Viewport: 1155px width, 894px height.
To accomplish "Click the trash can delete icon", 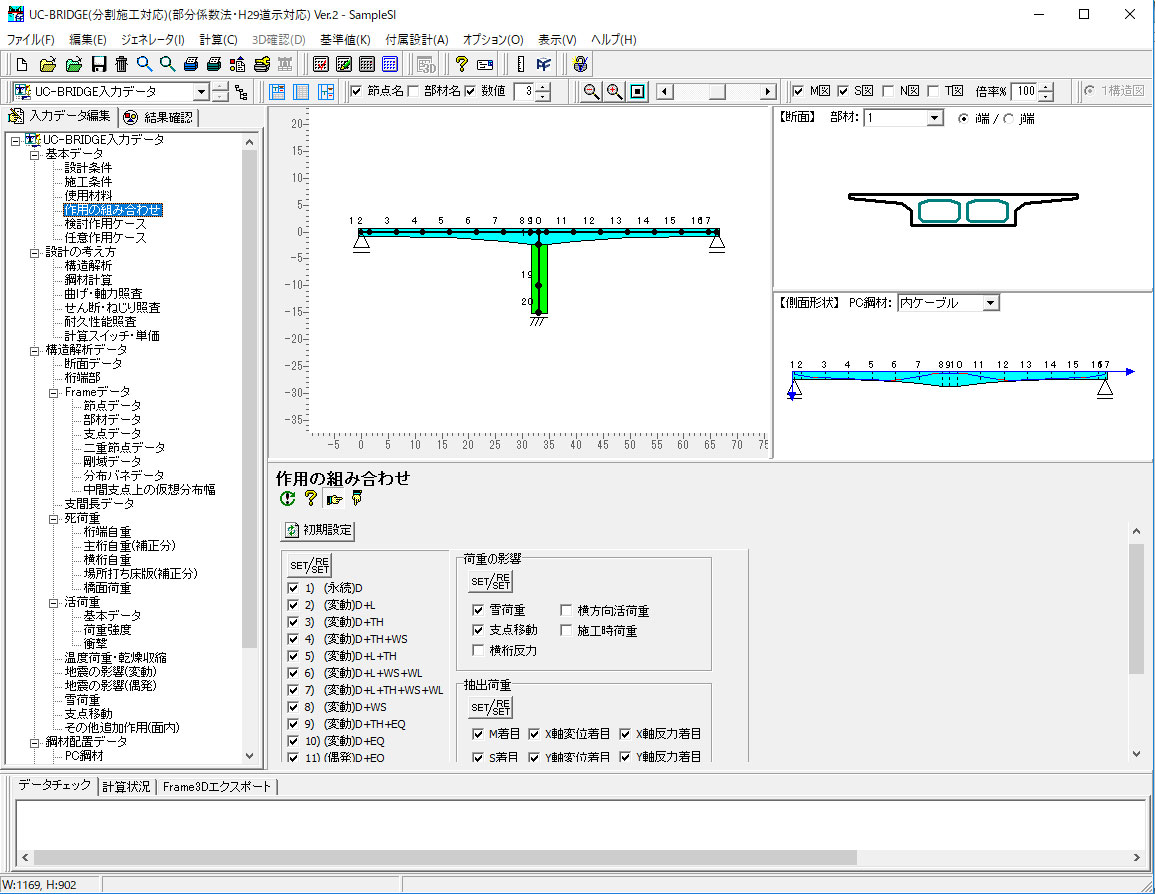I will point(121,65).
